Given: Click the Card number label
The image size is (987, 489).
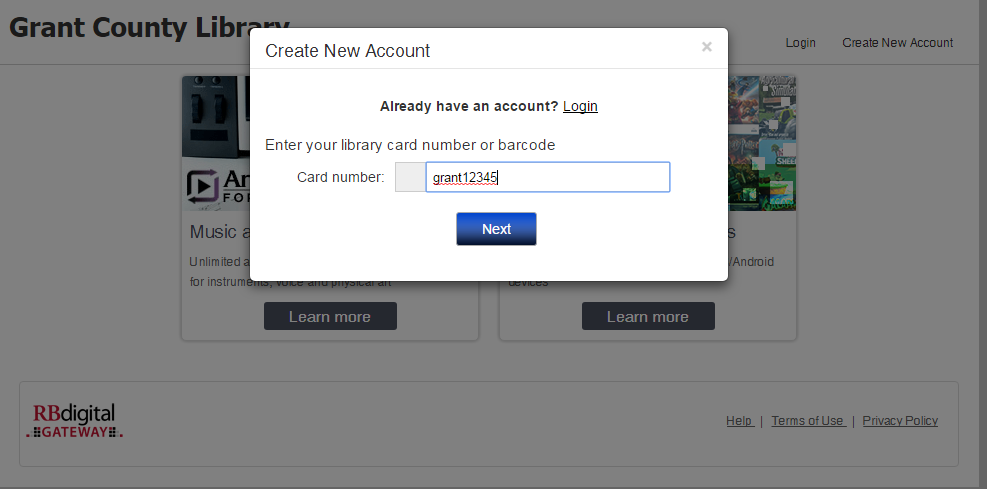Looking at the screenshot, I should point(341,177).
